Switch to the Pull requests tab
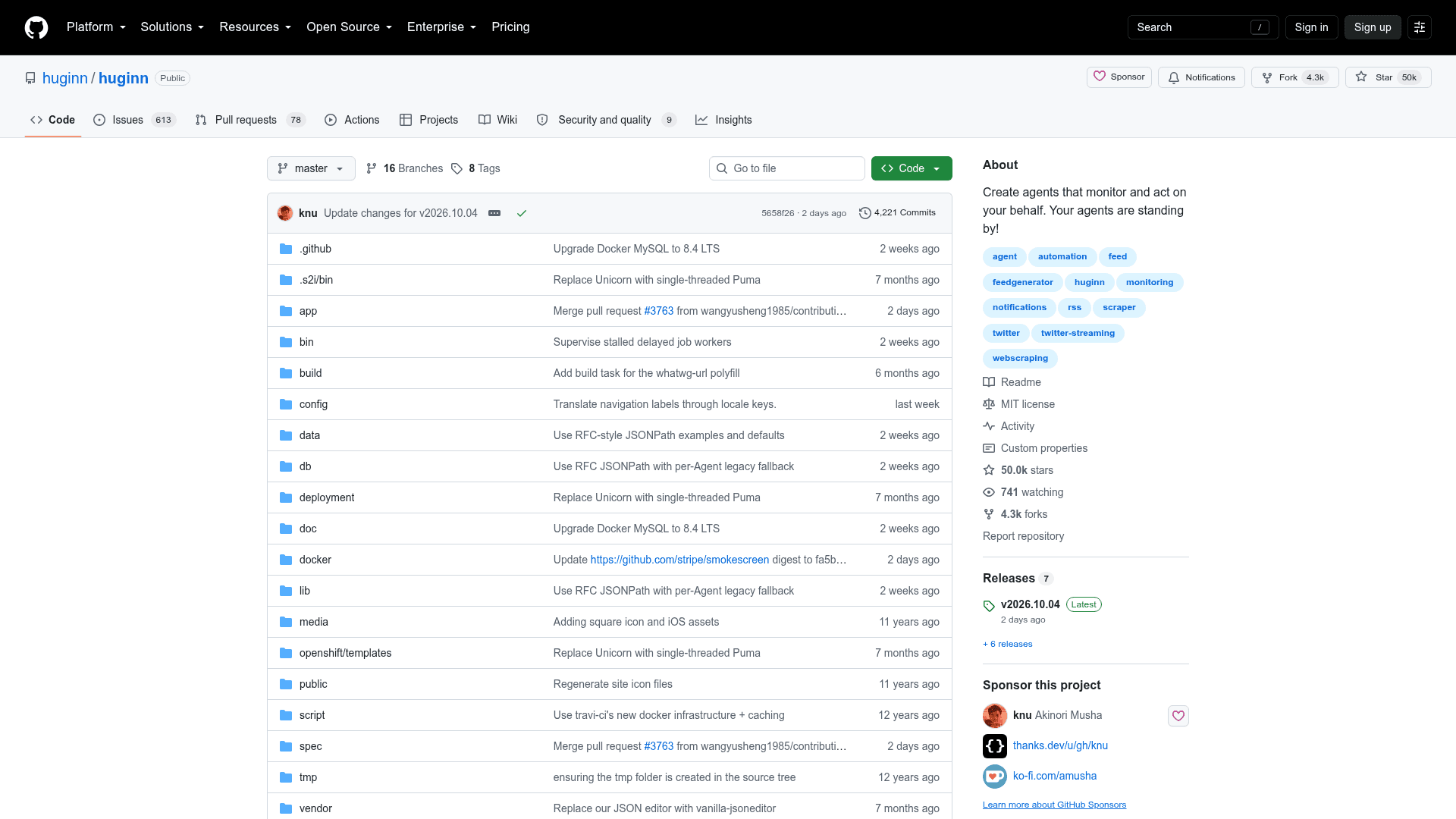1456x819 pixels. point(249,120)
